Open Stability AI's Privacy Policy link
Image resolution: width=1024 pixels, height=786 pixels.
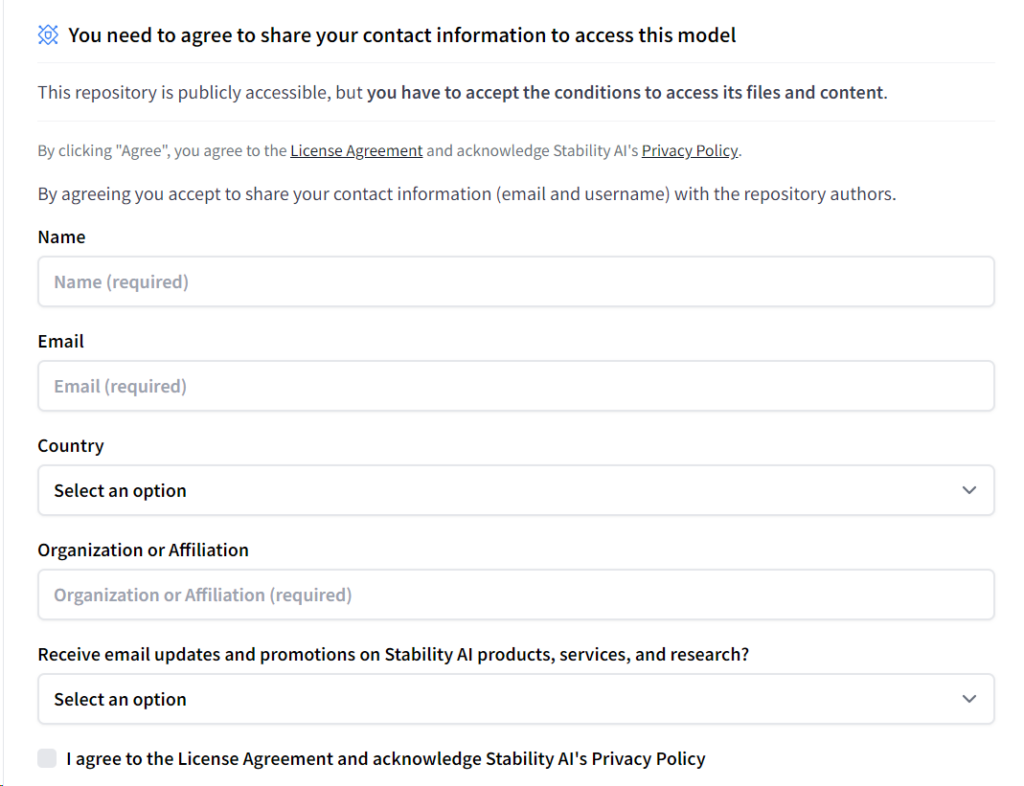[x=690, y=151]
